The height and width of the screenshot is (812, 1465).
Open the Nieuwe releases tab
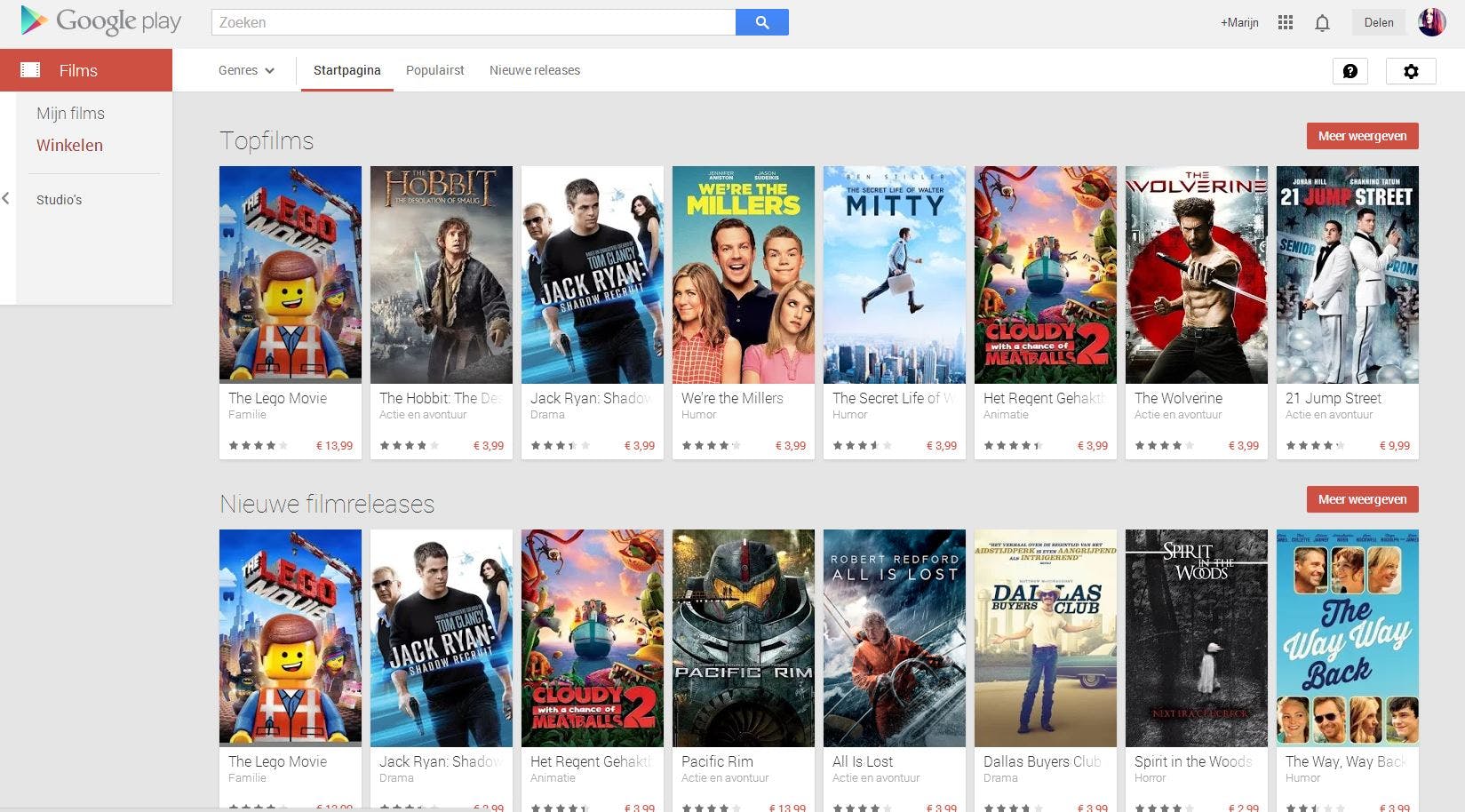(x=534, y=69)
